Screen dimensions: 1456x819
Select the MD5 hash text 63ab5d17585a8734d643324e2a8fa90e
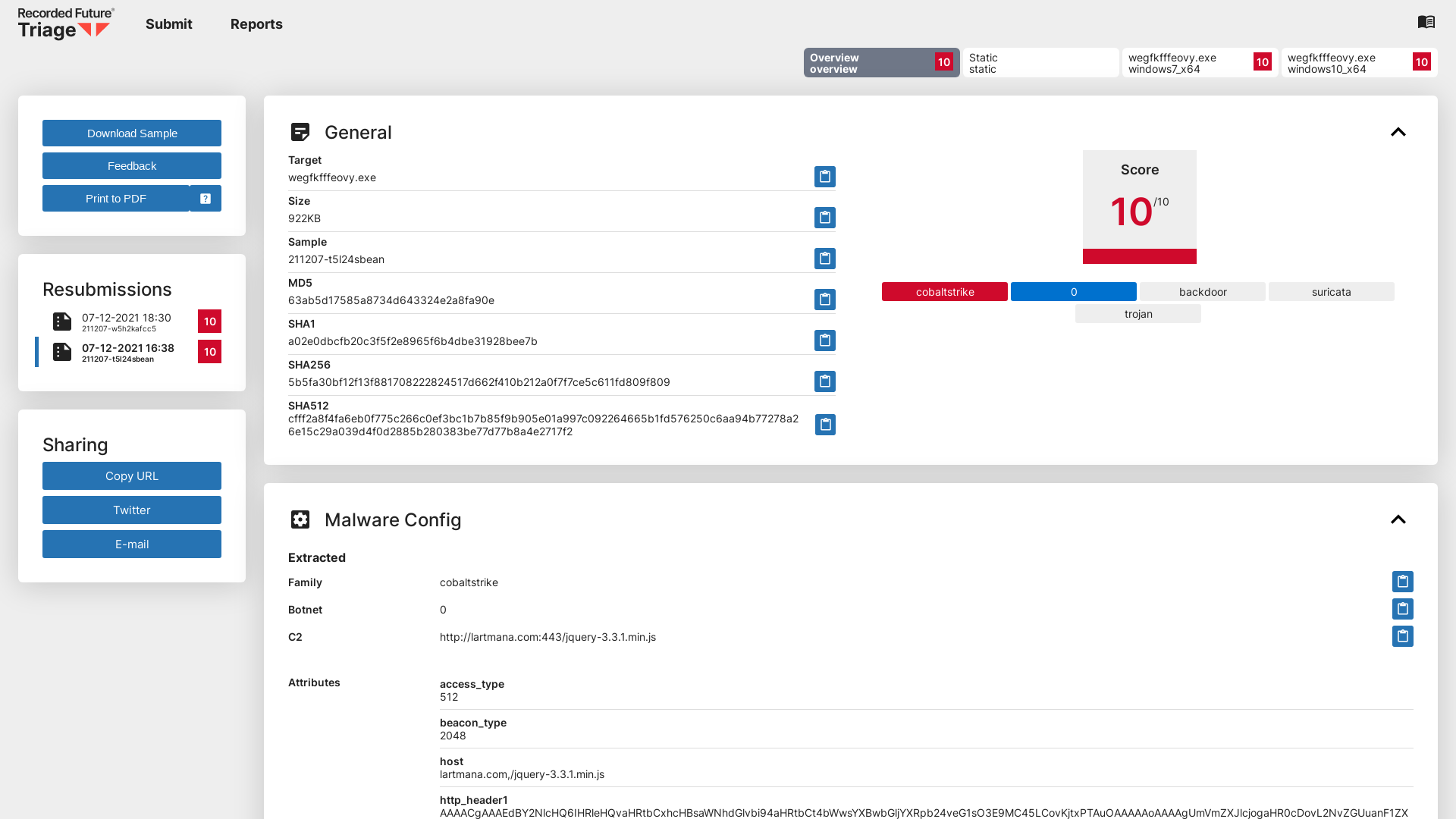391,300
